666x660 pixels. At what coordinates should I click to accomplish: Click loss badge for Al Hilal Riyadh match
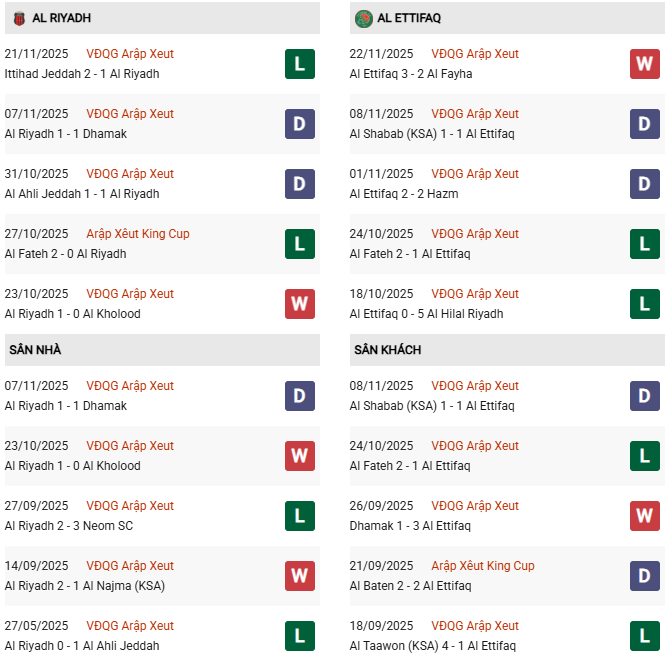[644, 304]
